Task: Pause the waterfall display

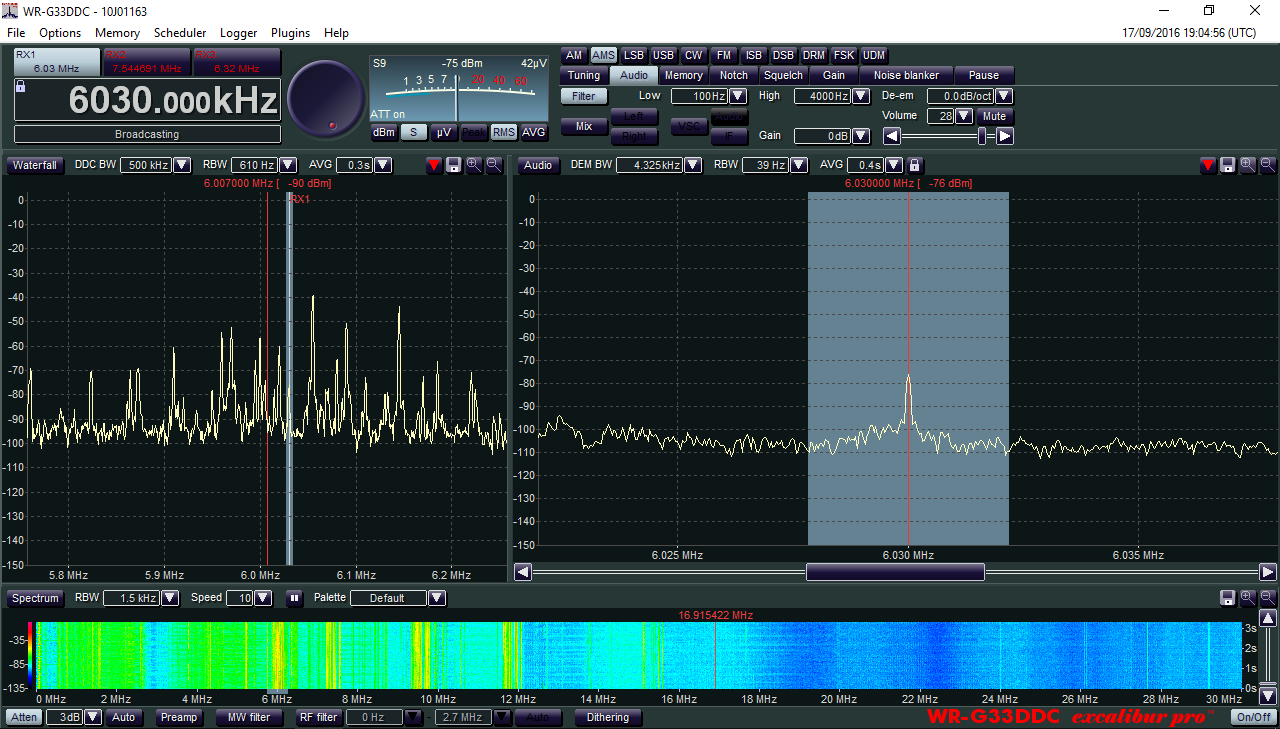Action: [x=294, y=598]
